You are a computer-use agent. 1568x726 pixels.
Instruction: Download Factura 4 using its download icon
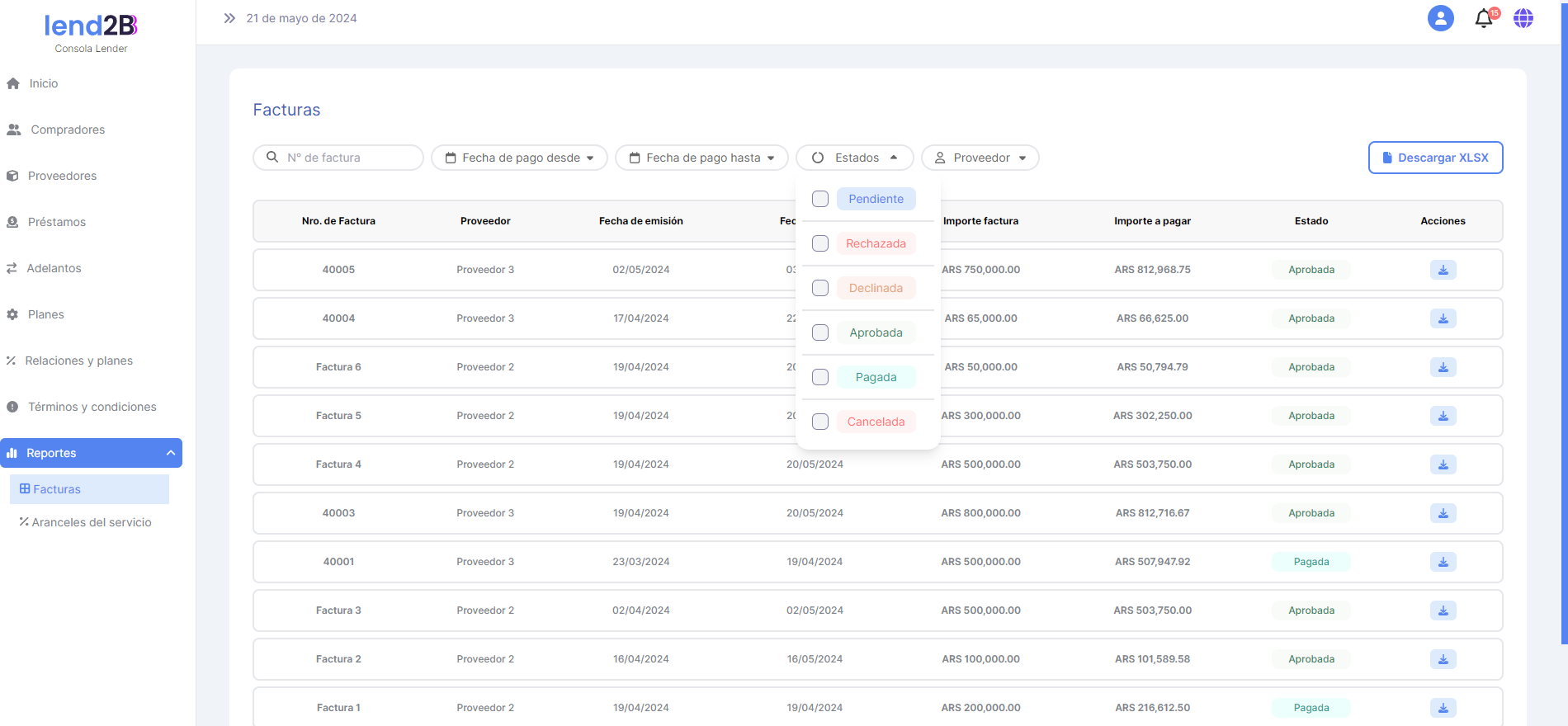(x=1443, y=464)
